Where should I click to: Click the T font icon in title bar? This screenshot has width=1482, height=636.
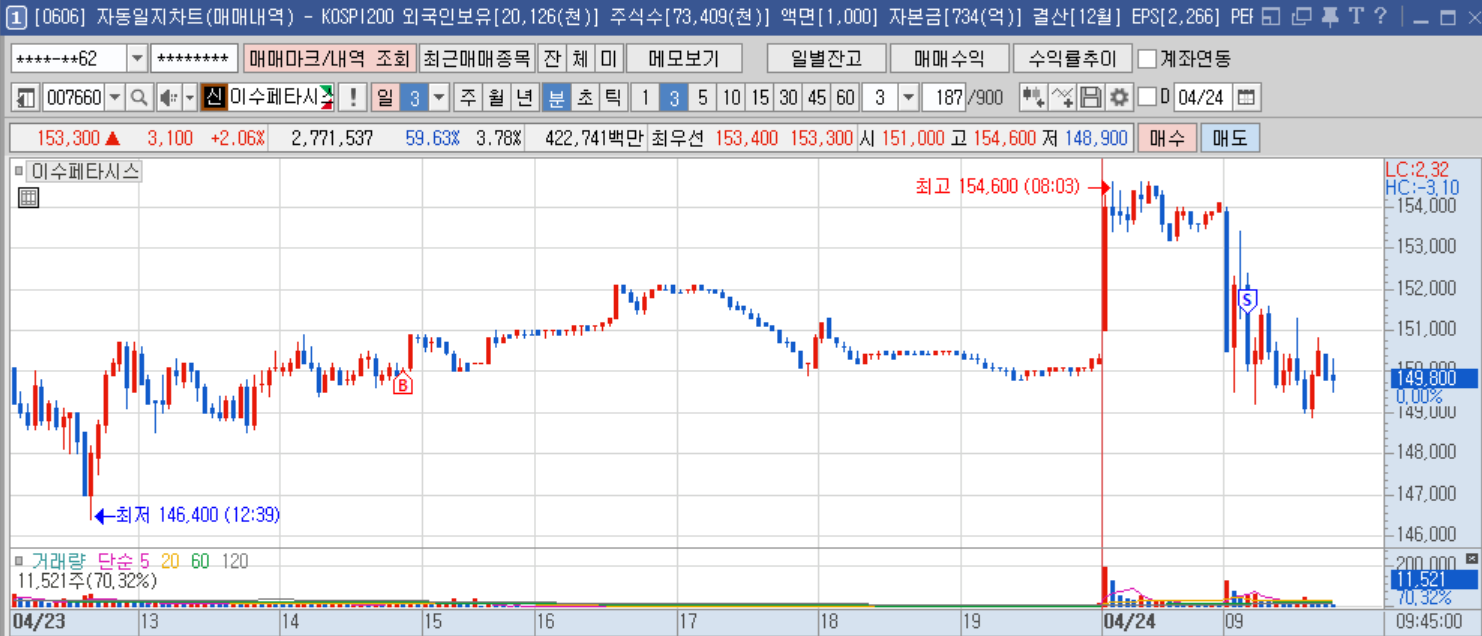tap(1356, 15)
